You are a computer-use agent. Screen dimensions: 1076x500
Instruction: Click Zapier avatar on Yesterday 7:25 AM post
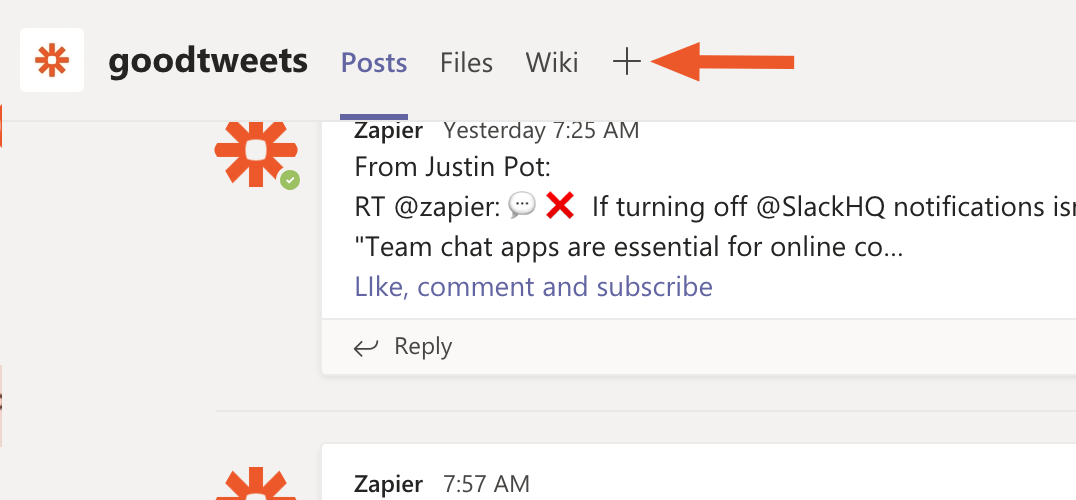tap(256, 151)
